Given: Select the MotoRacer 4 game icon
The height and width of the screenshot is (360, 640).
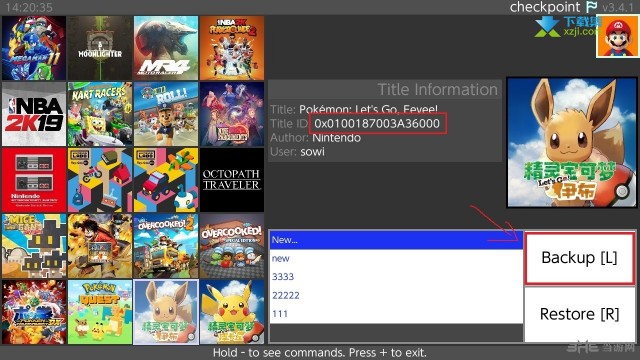Looking at the screenshot, I should coord(166,48).
